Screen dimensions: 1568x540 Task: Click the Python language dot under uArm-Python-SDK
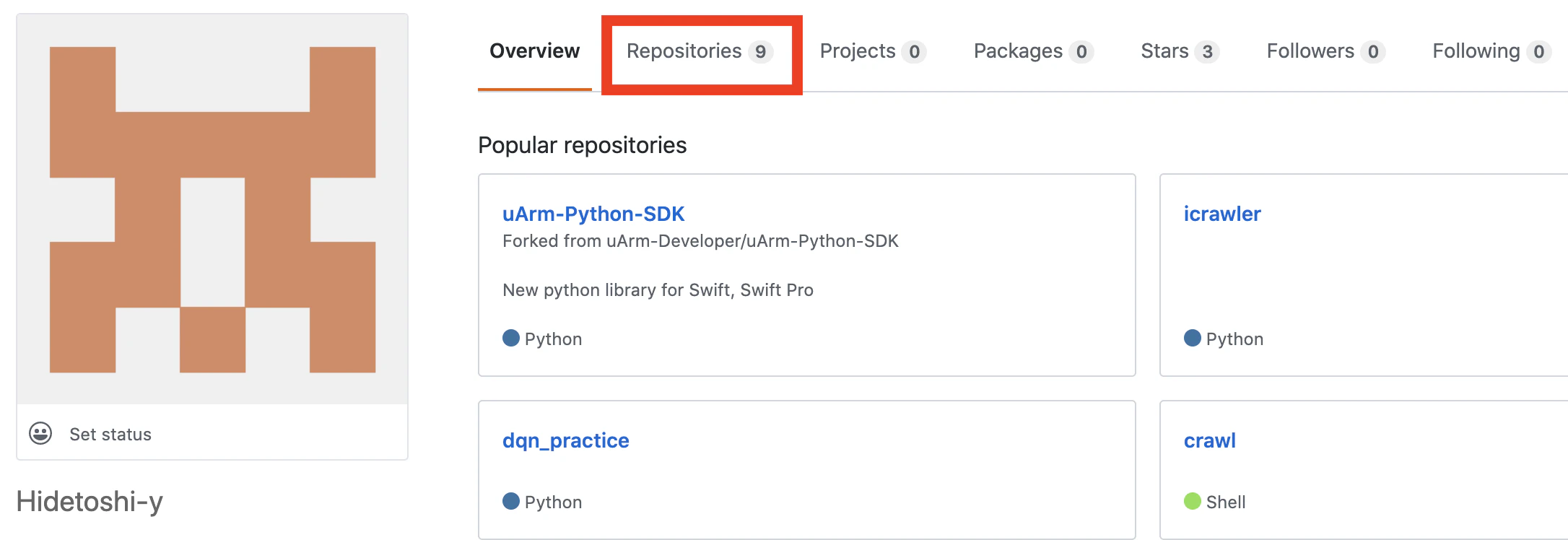coord(511,338)
